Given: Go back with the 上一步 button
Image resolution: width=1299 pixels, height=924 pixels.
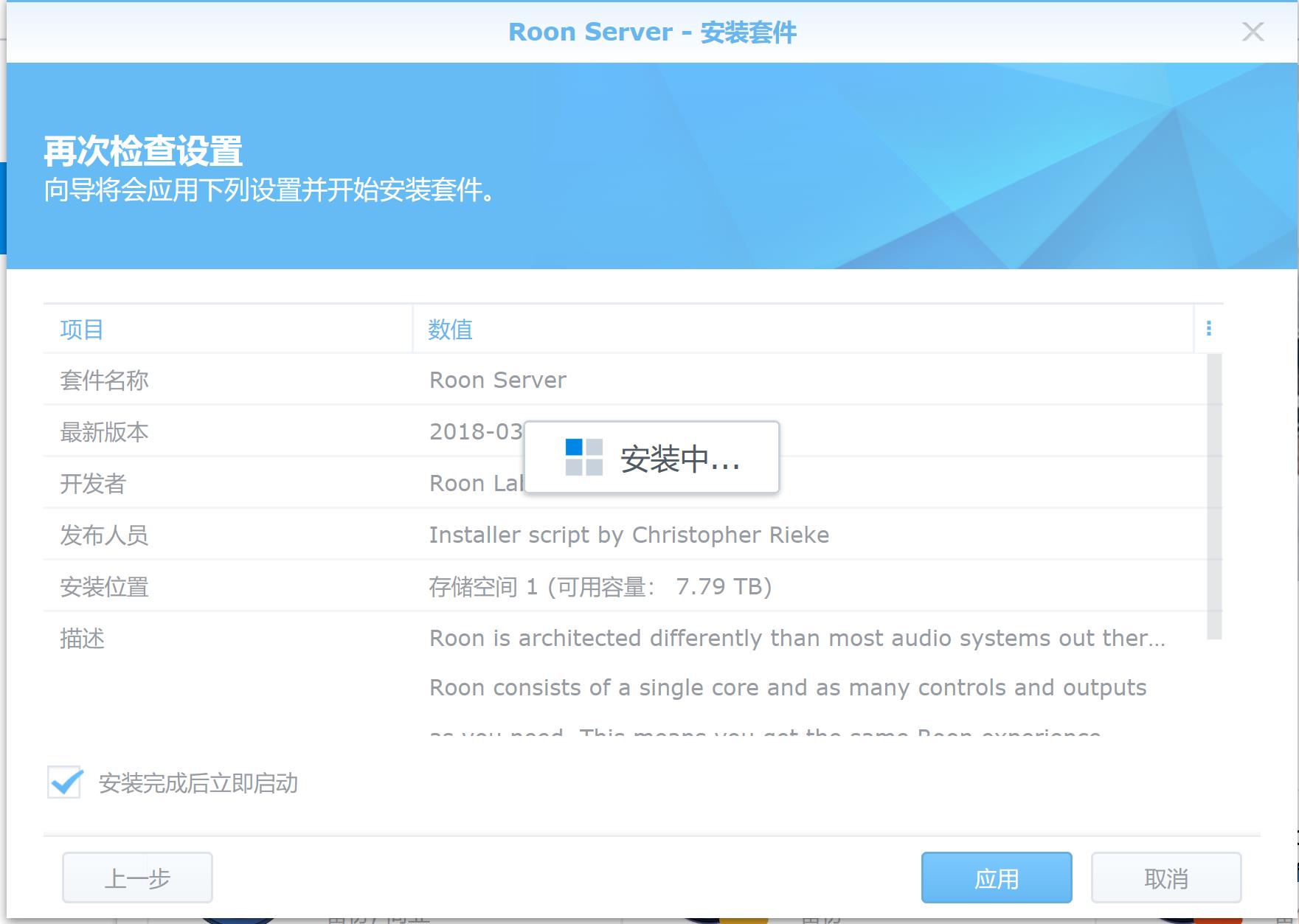Looking at the screenshot, I should (x=137, y=878).
